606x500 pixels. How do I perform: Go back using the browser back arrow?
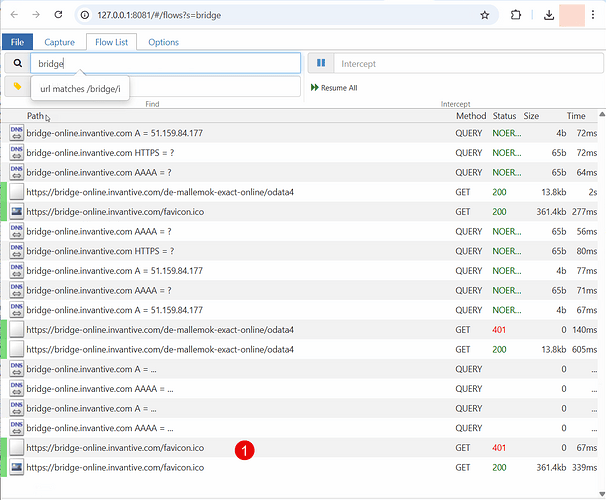coord(14,15)
